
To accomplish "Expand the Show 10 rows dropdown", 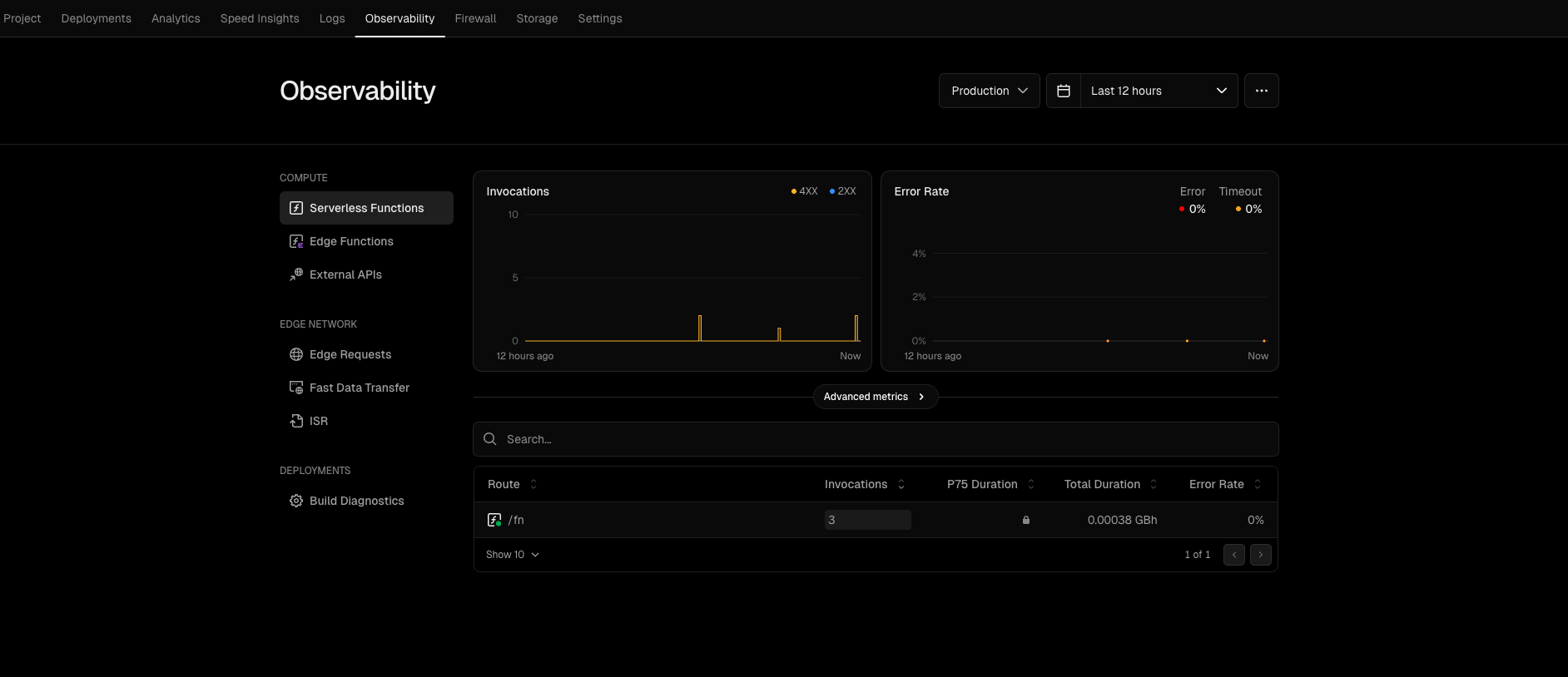I will coord(513,555).
